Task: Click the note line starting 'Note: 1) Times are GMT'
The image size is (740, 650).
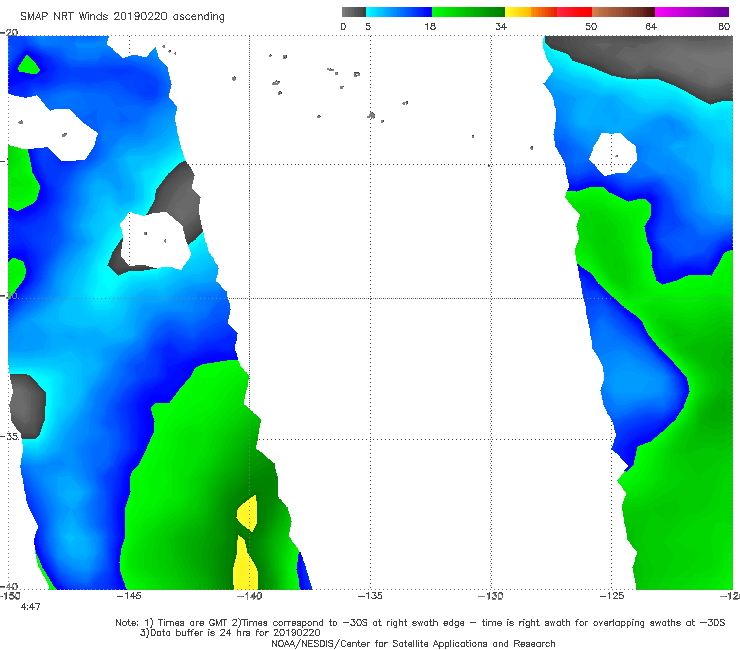Action: click(x=420, y=623)
